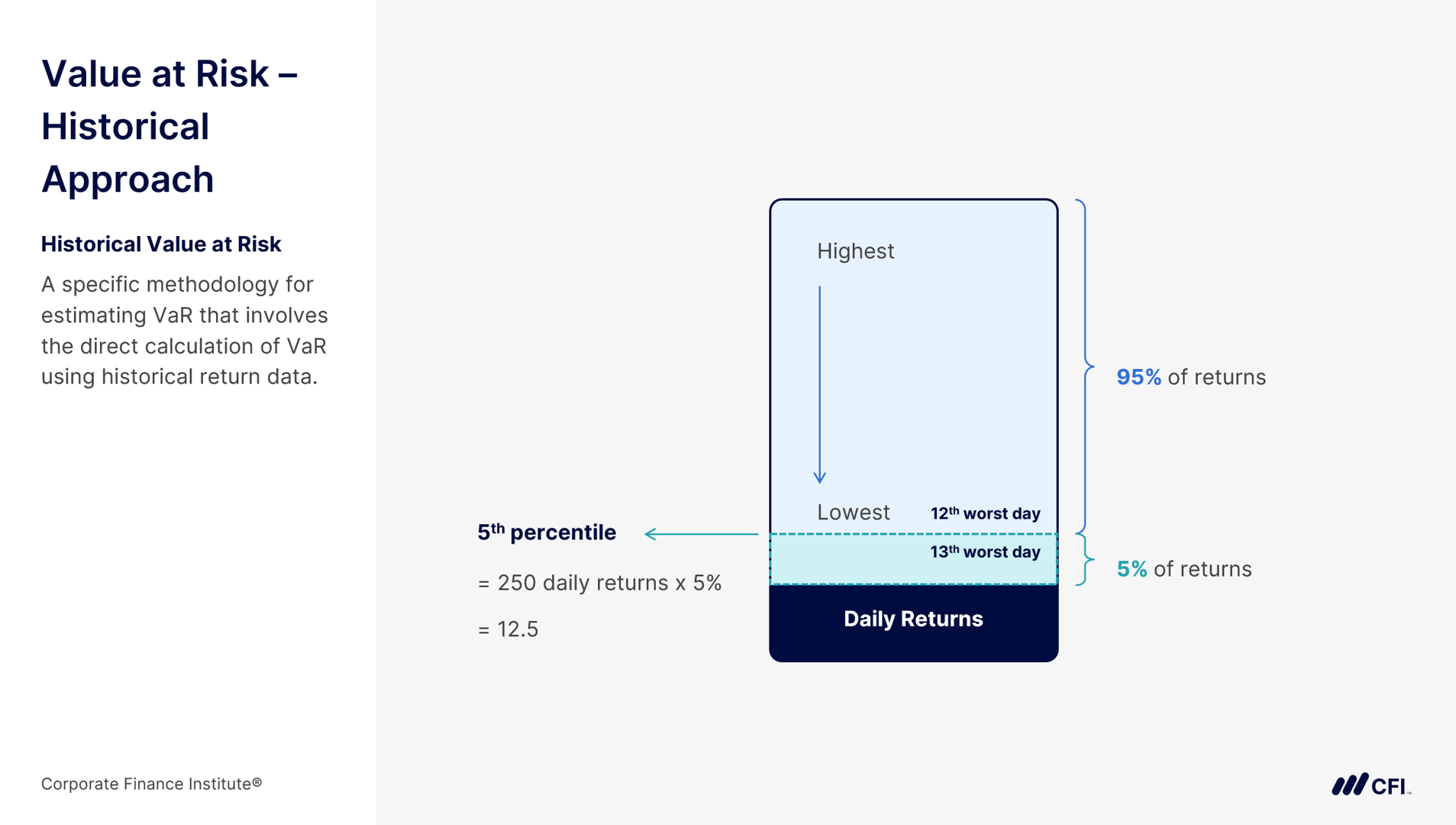Click the 5th percentile heading
The width and height of the screenshot is (1456, 825).
(x=547, y=532)
